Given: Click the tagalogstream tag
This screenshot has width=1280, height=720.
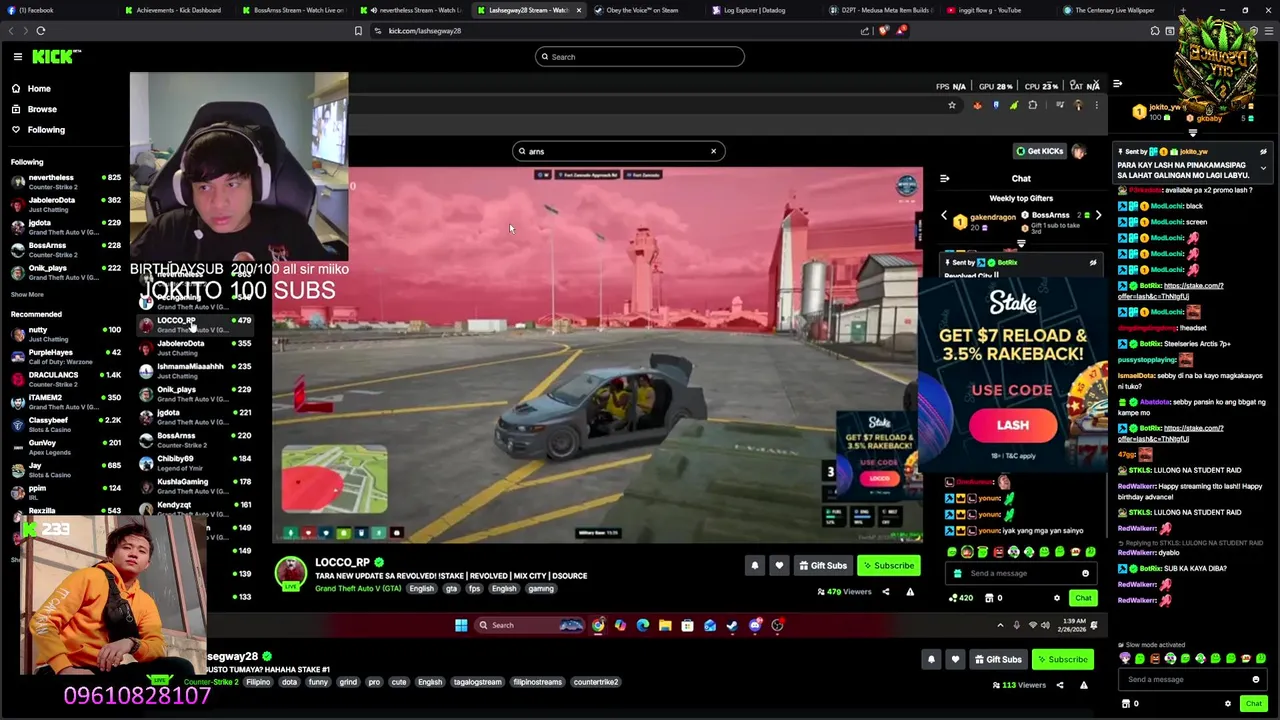Looking at the screenshot, I should coord(477,682).
